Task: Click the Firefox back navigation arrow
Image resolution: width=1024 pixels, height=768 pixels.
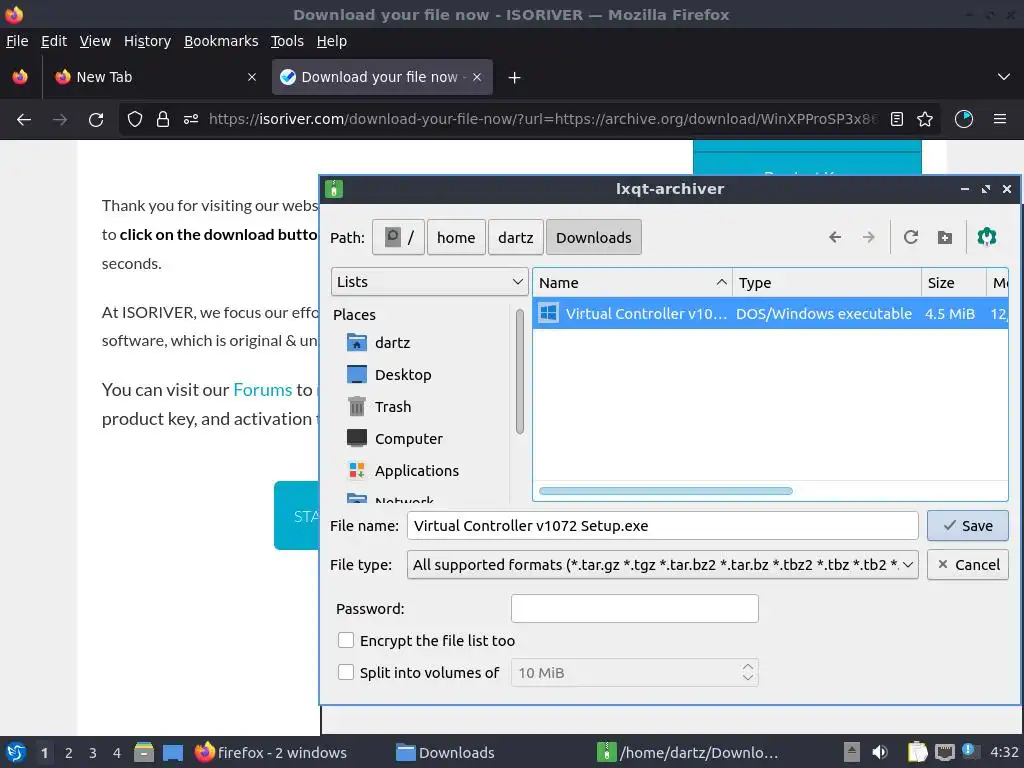Action: click(x=24, y=120)
